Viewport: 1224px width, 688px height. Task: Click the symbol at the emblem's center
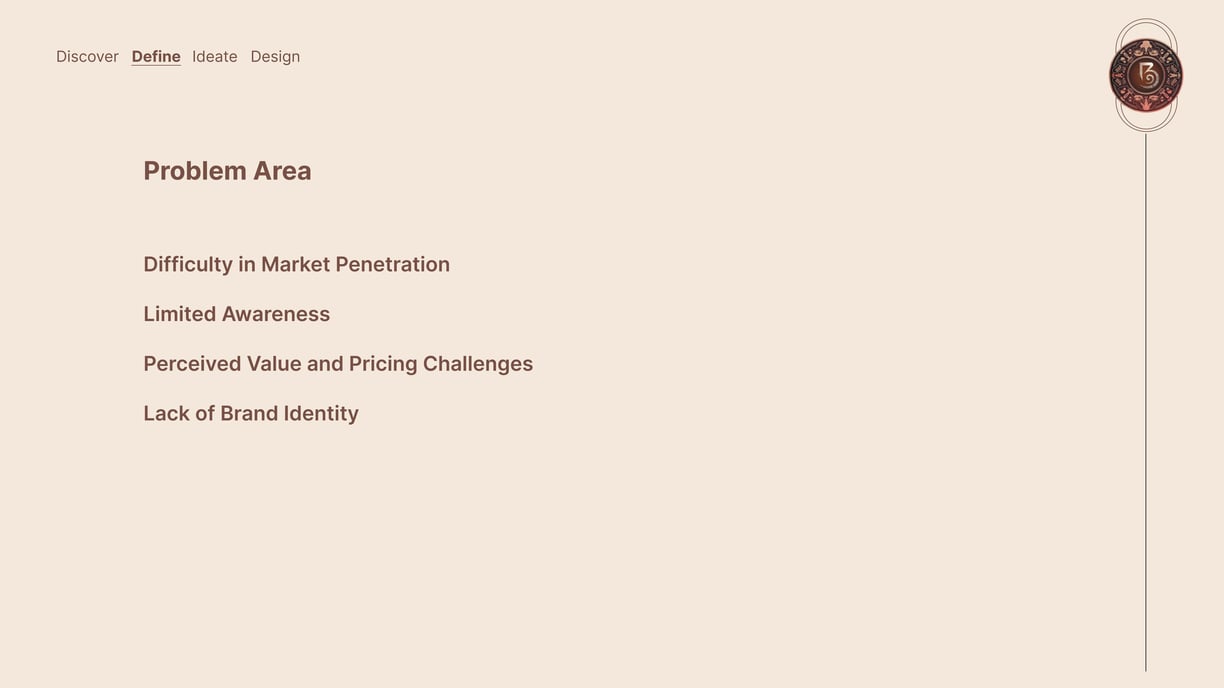(1147, 74)
